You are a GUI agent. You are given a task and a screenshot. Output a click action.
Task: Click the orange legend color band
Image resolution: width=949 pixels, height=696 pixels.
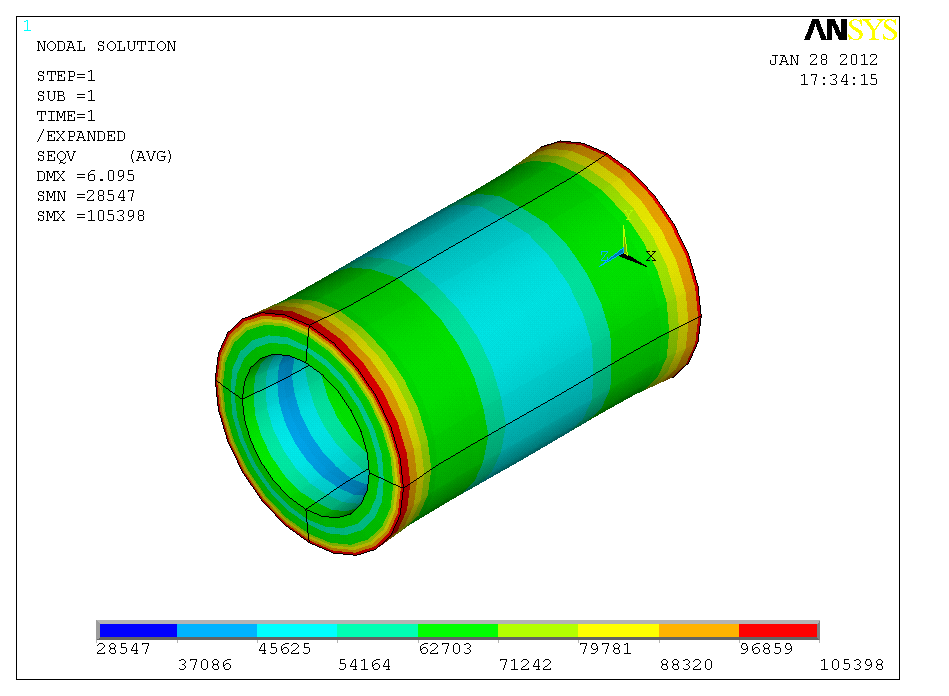tap(699, 631)
